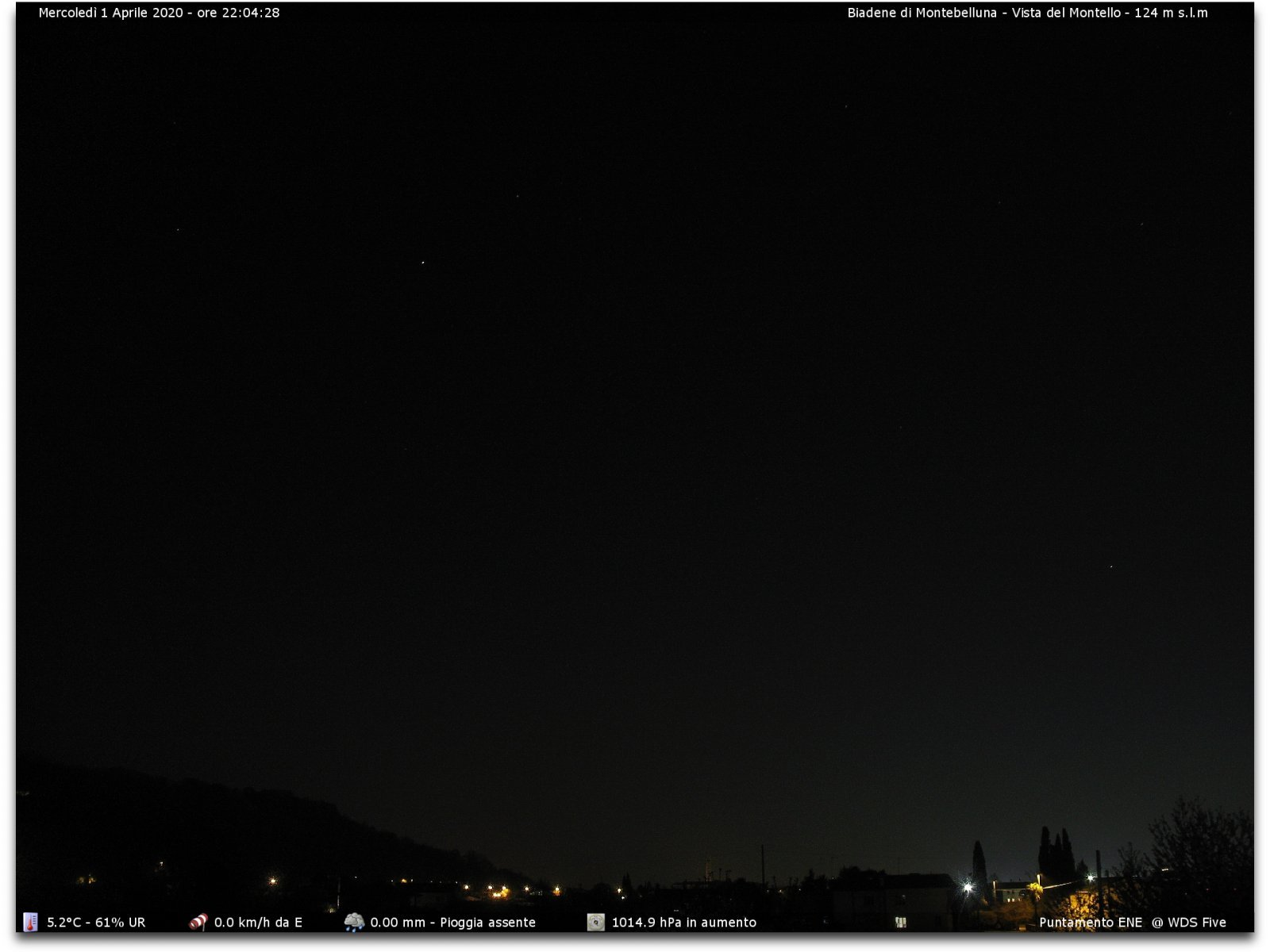Click the dark hill silhouette on the left

click(198, 825)
